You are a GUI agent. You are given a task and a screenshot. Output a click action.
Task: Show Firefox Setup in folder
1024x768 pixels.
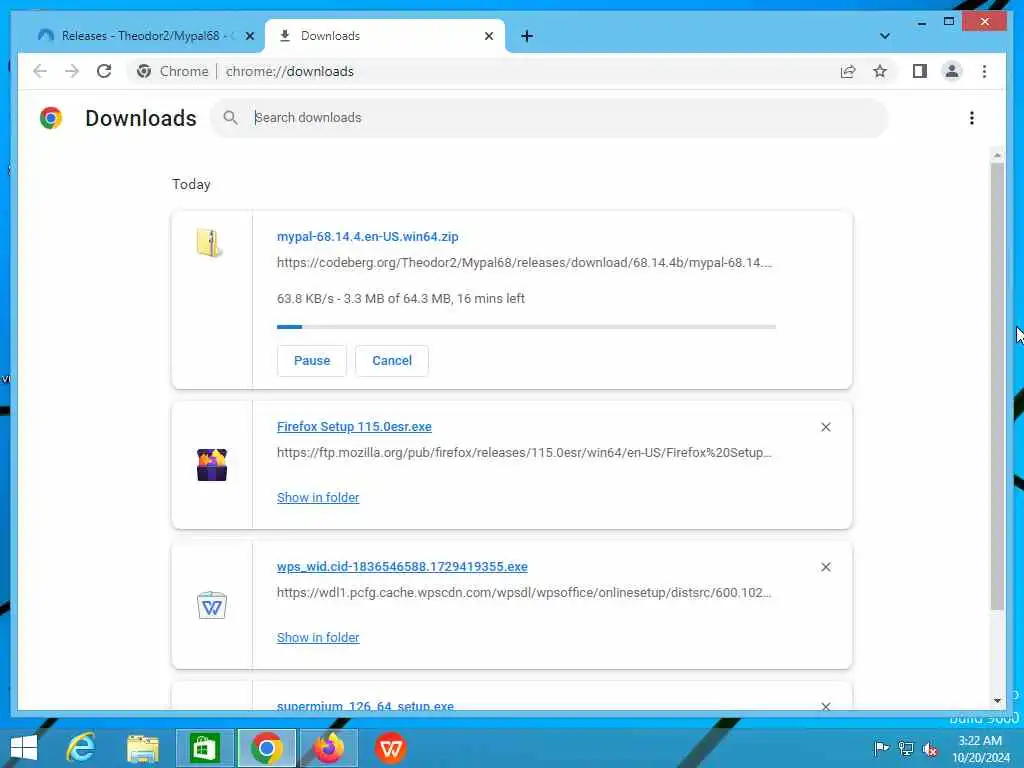point(318,498)
